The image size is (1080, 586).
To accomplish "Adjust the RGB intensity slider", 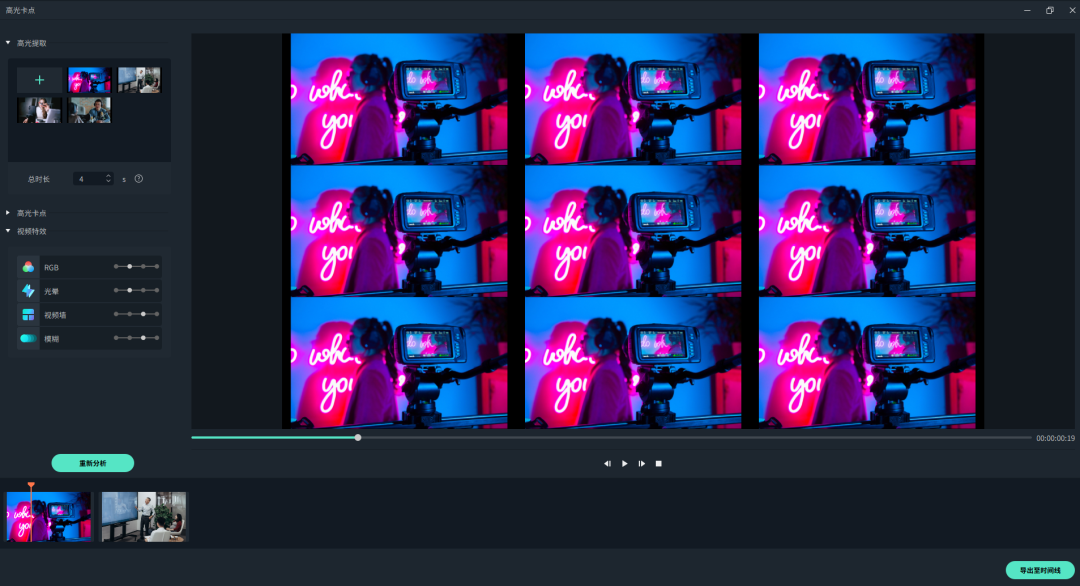I will (130, 267).
